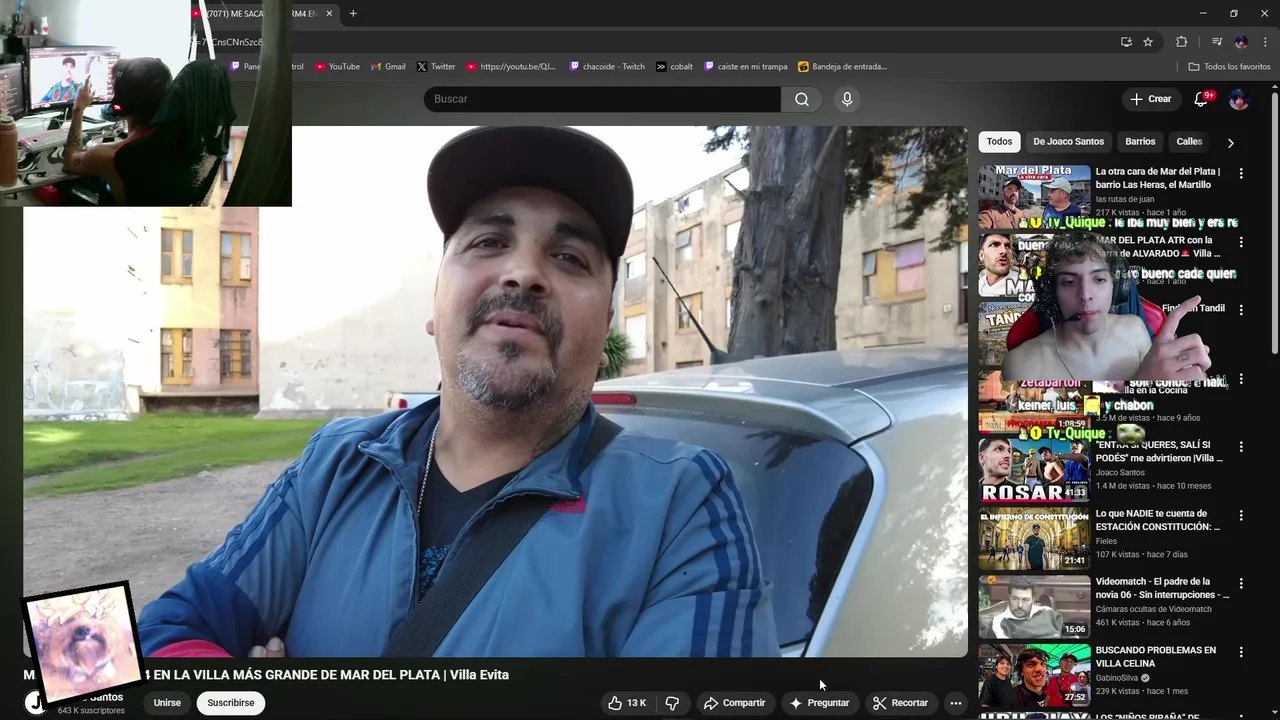The width and height of the screenshot is (1280, 720).
Task: Dislike the video with thumbs down
Action: pos(672,703)
